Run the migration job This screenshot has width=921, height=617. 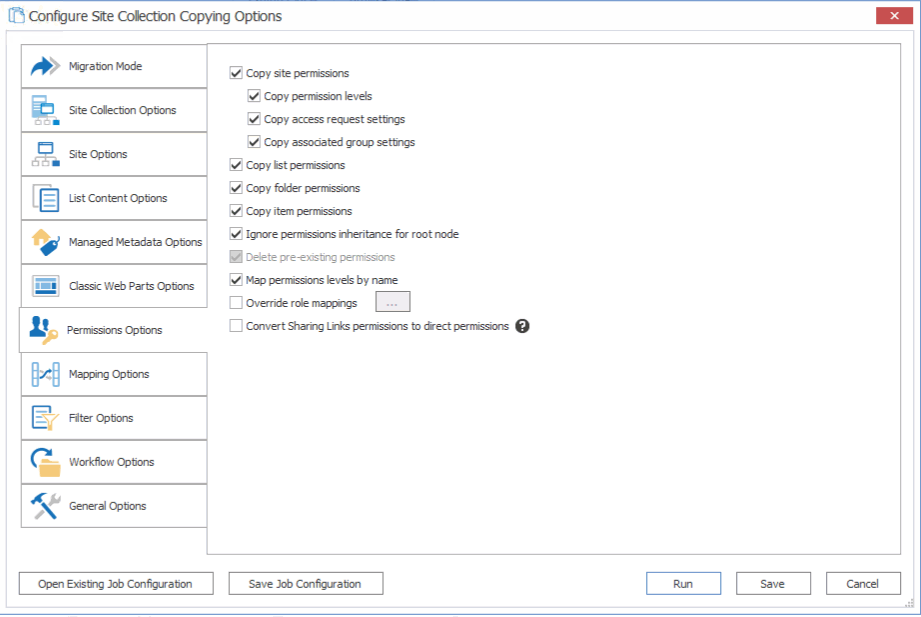[683, 584]
